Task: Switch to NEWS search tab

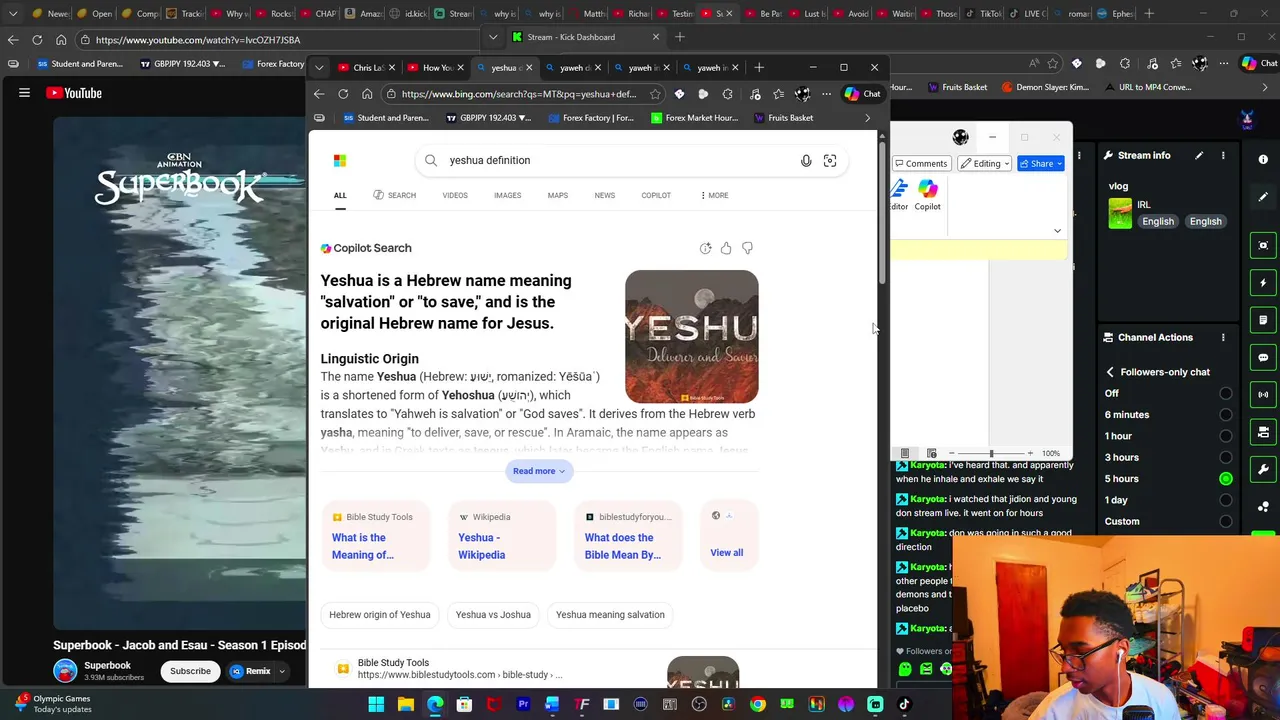Action: [605, 195]
